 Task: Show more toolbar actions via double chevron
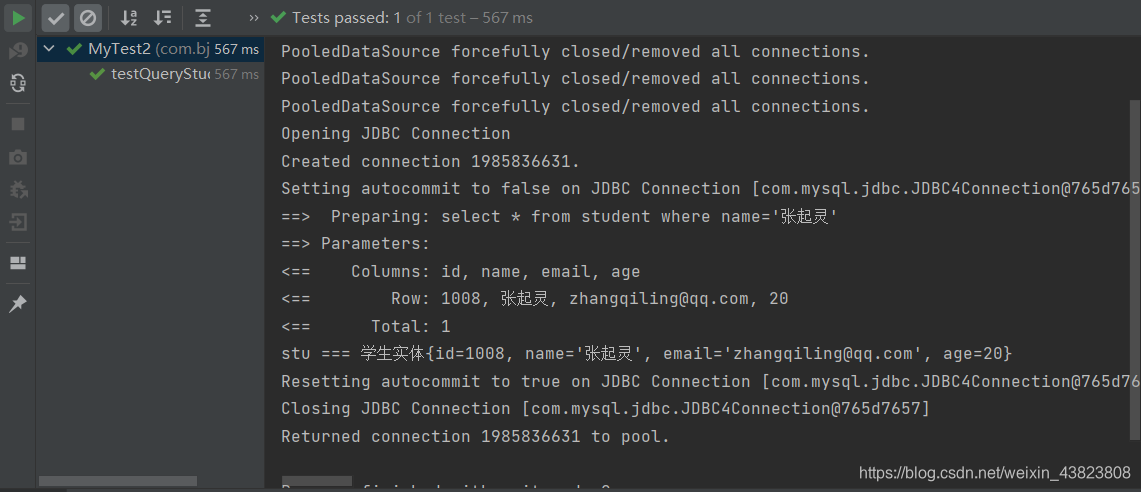tap(253, 17)
